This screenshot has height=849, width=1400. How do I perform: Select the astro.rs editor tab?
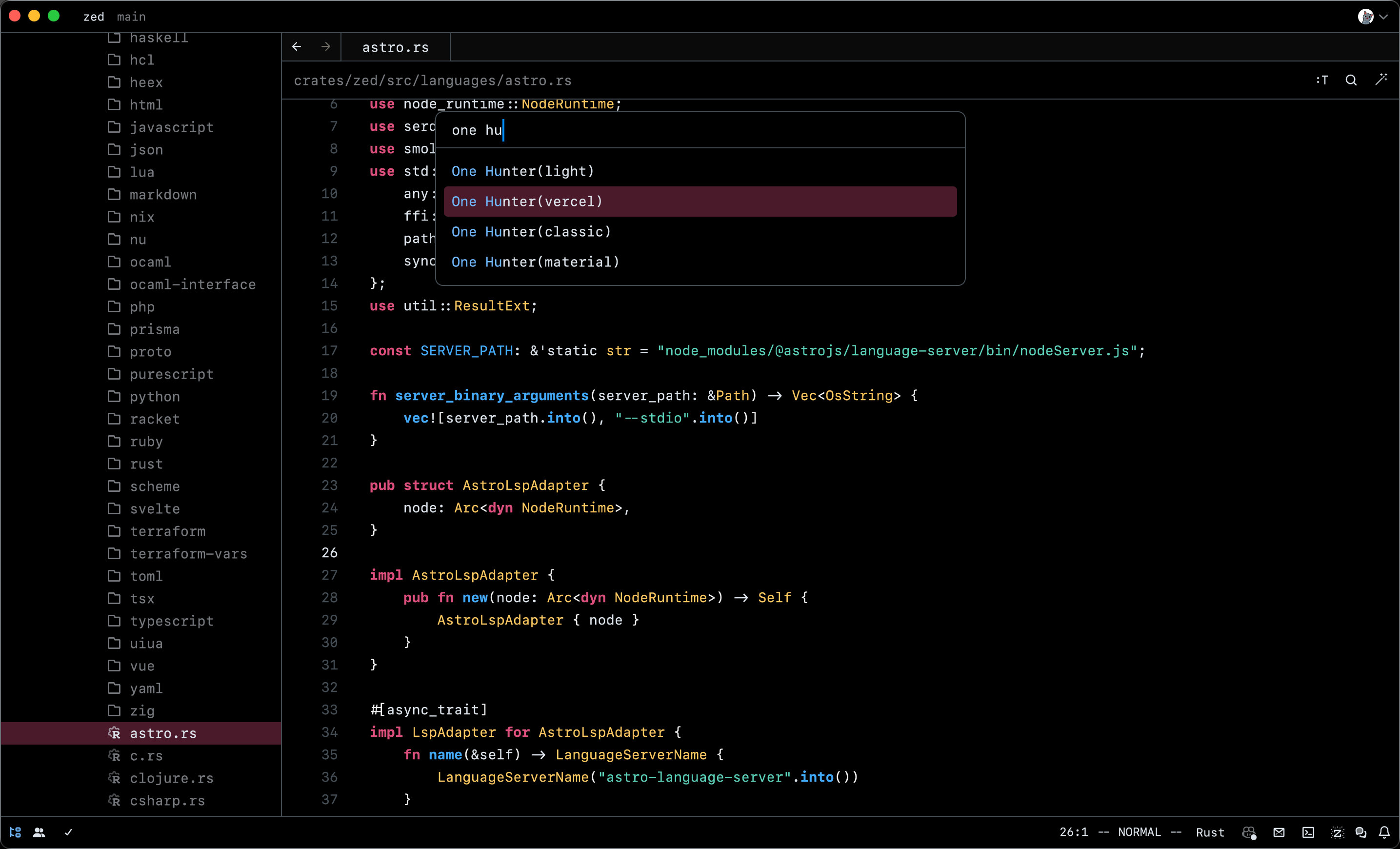point(396,47)
